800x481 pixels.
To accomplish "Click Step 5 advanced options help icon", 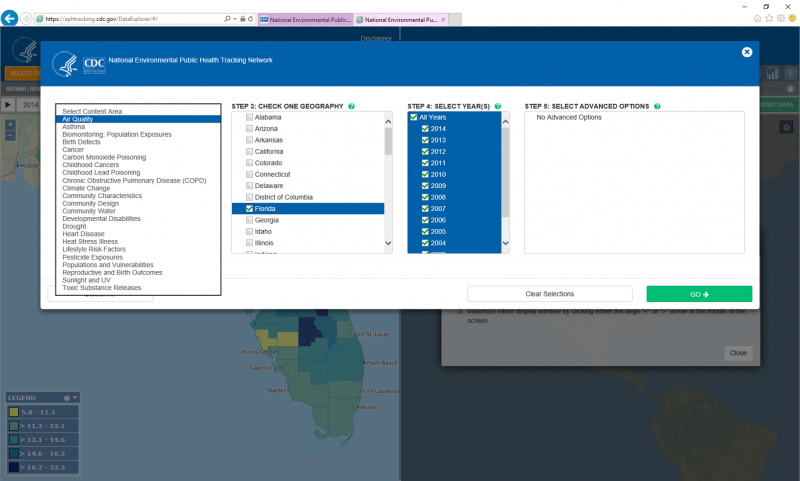I will (657, 106).
